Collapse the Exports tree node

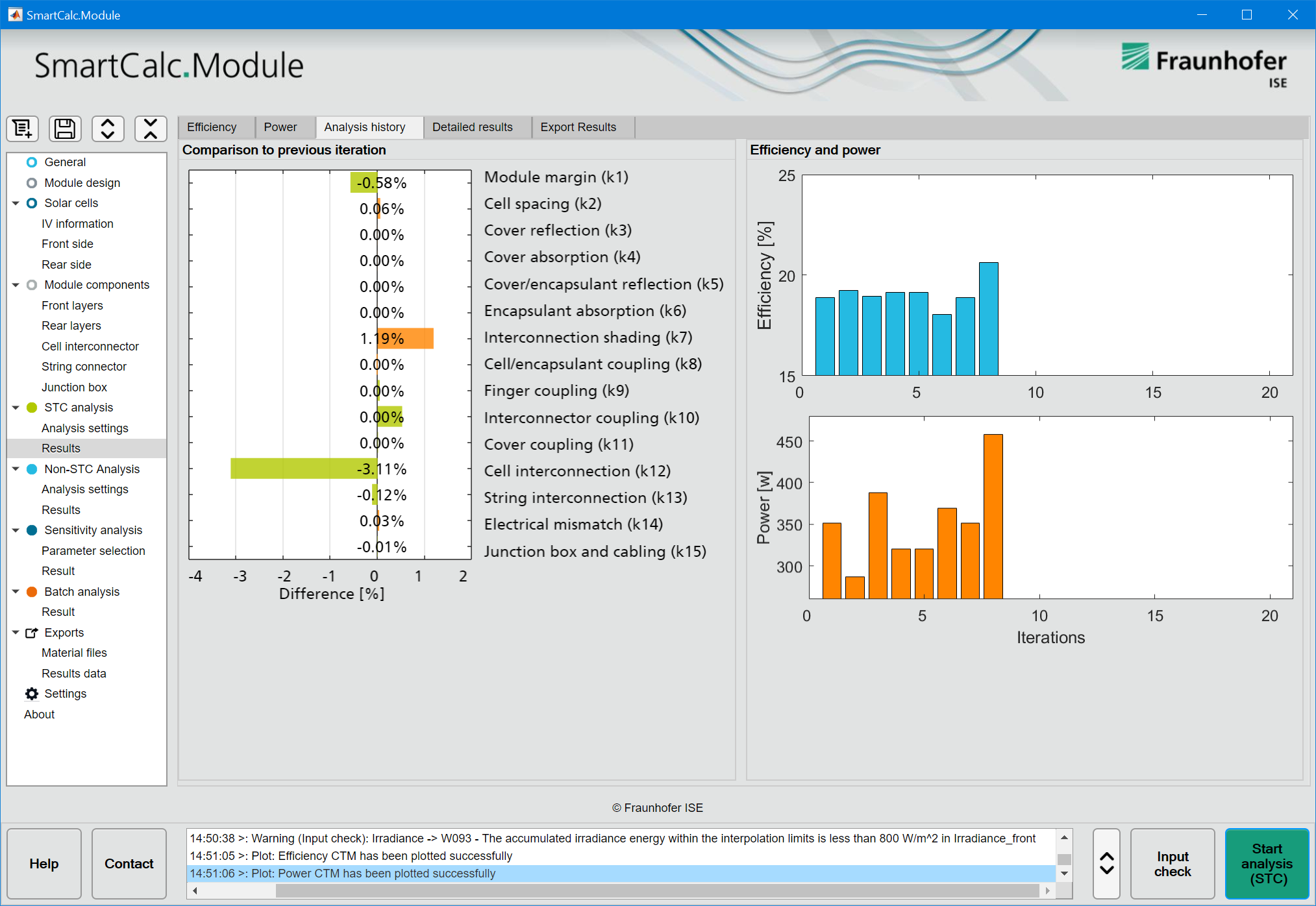(16, 633)
